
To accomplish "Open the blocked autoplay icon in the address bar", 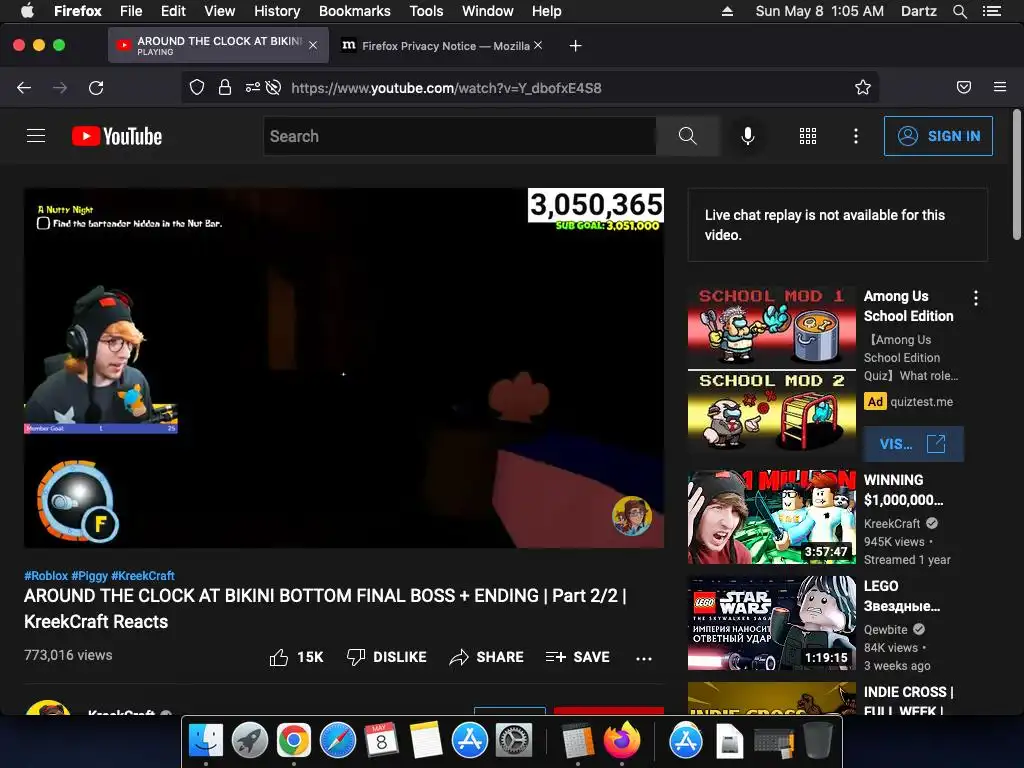I will click(x=274, y=88).
